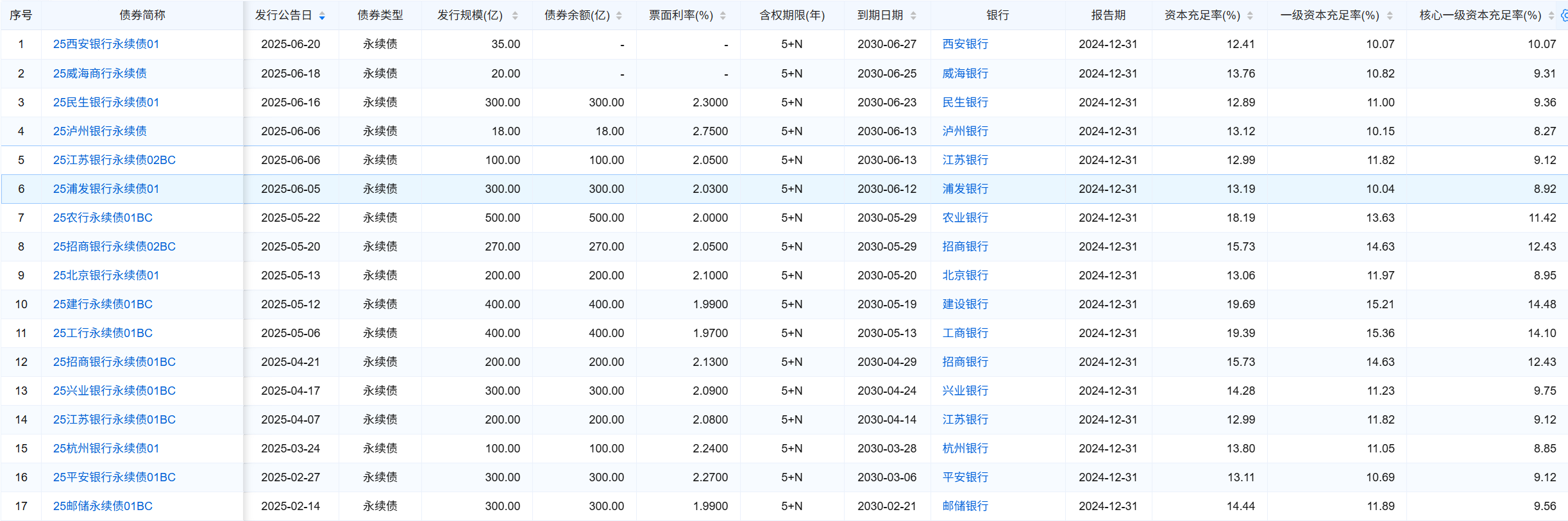Sort by 票面利率(%) using its arrows
Viewport: 1568px width, 521px height.
click(x=723, y=16)
